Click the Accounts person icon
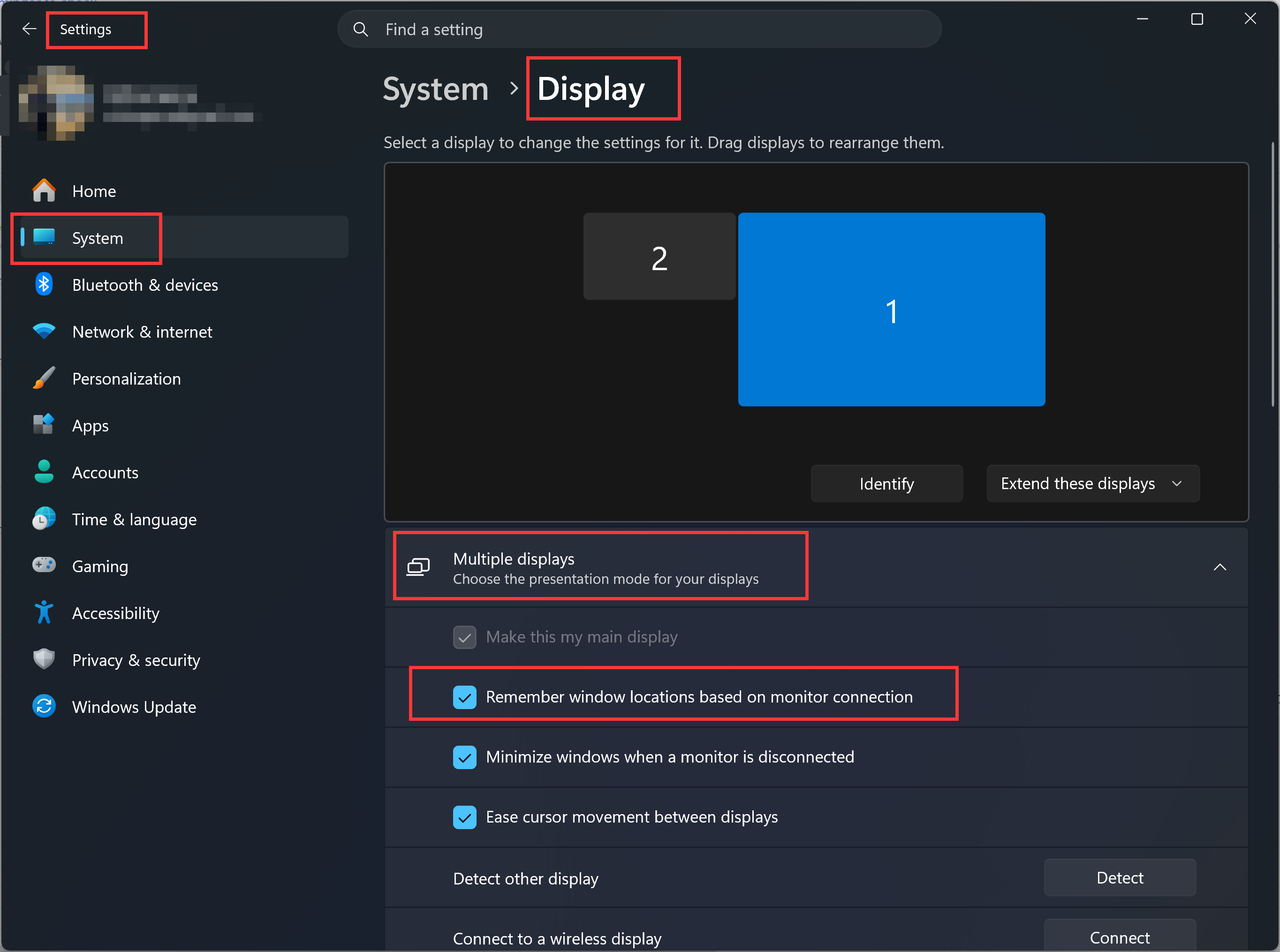 tap(44, 472)
